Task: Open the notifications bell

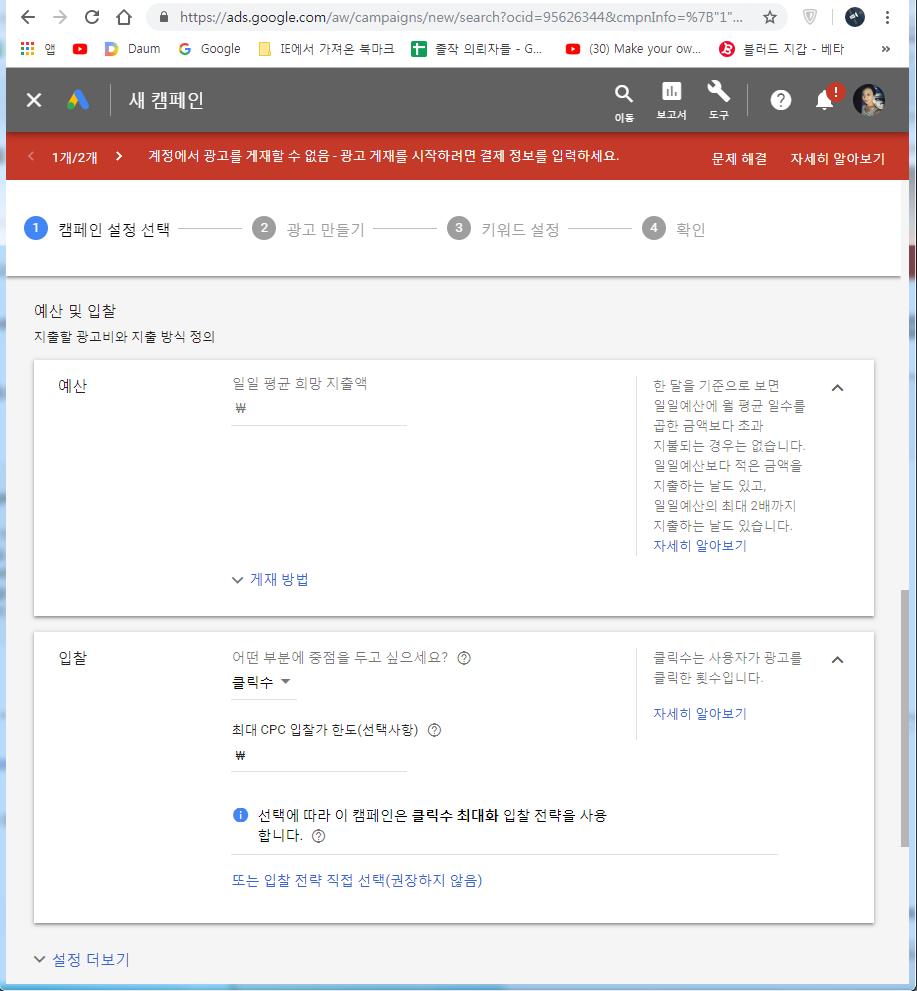Action: [x=825, y=100]
